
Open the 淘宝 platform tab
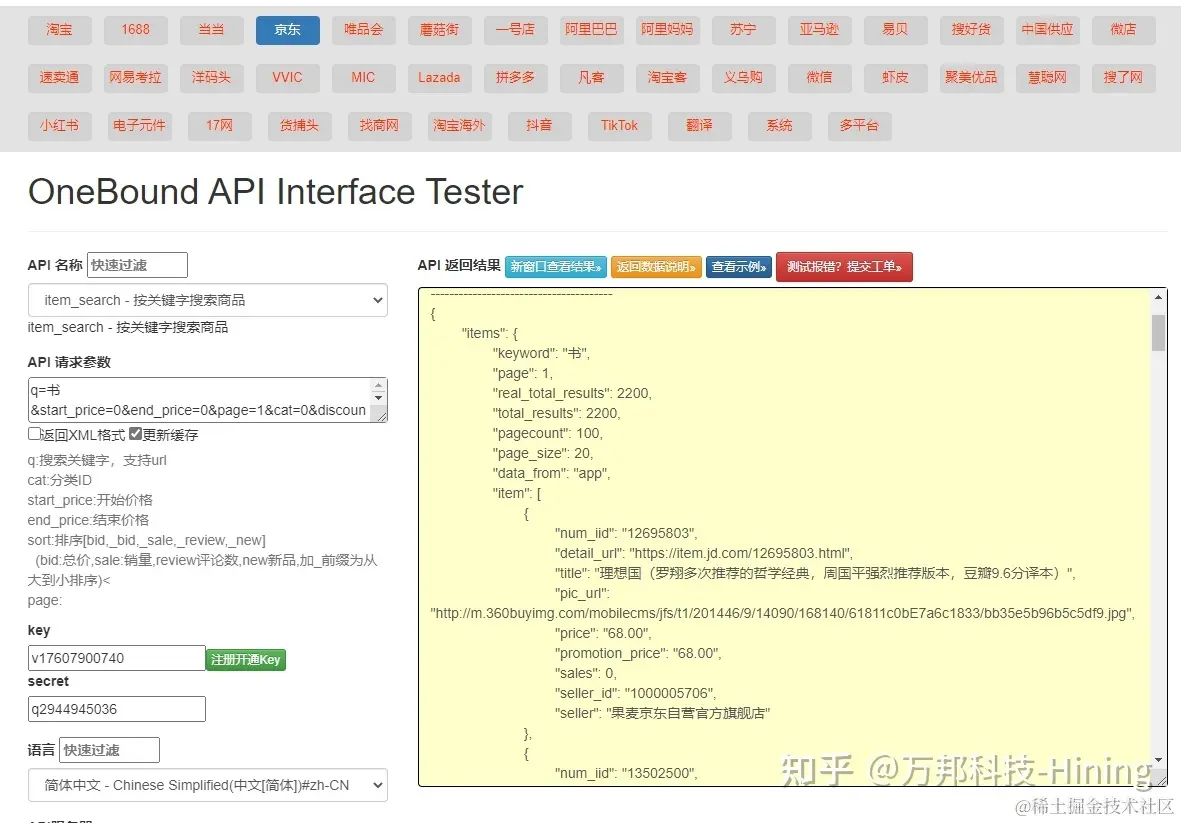pos(60,30)
